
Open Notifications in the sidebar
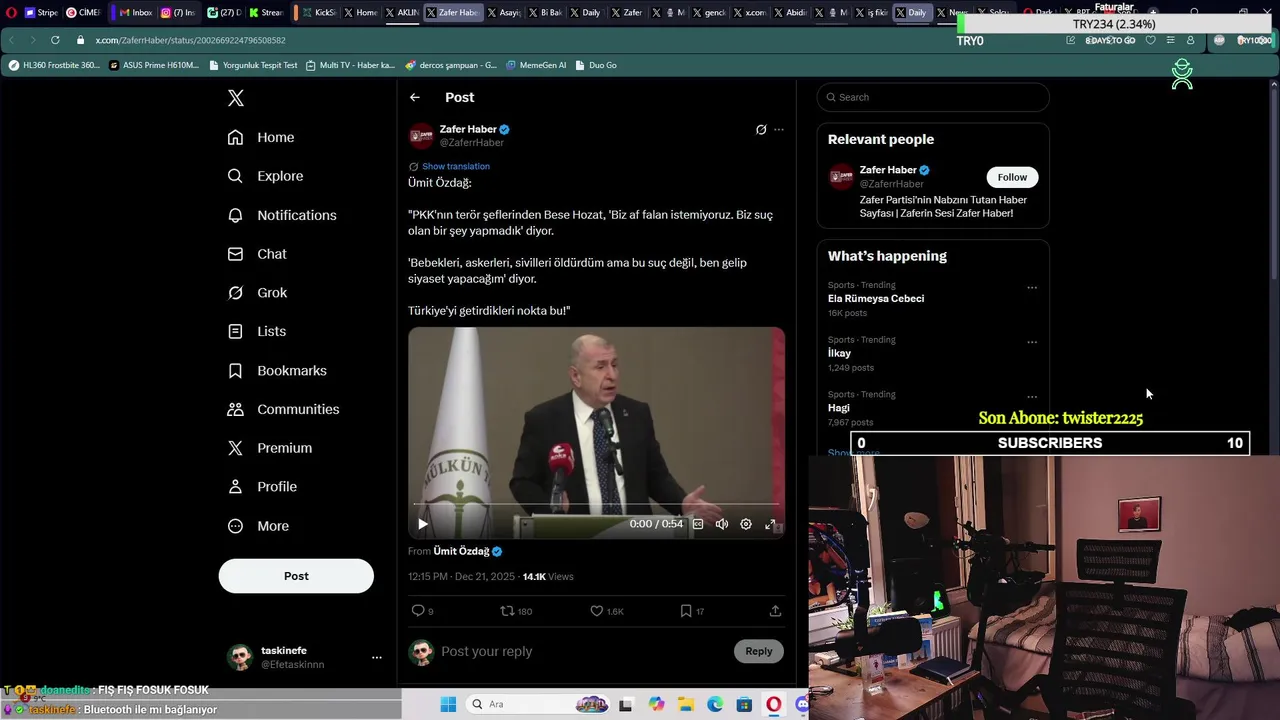tap(282, 215)
